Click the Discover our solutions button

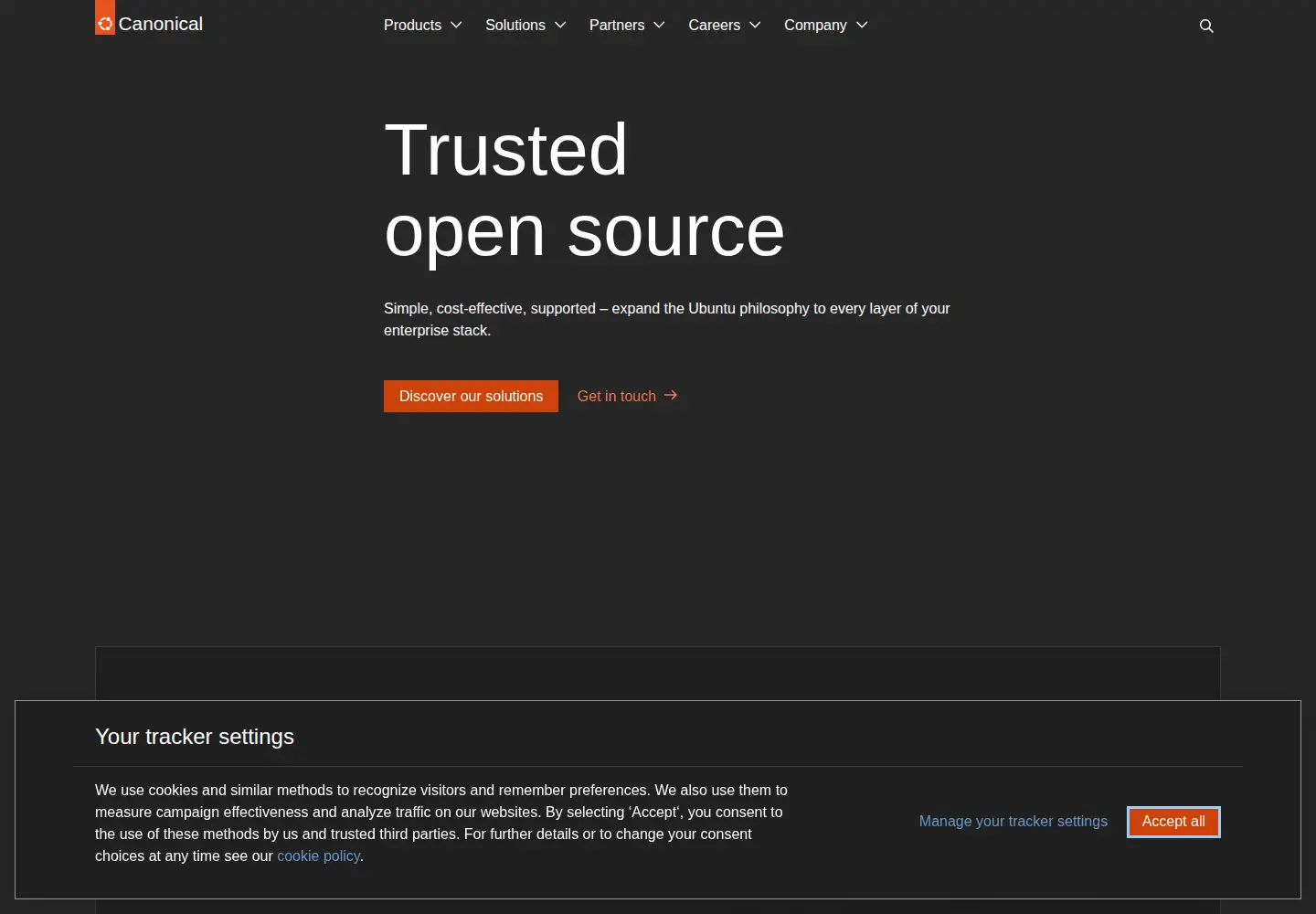pos(471,396)
